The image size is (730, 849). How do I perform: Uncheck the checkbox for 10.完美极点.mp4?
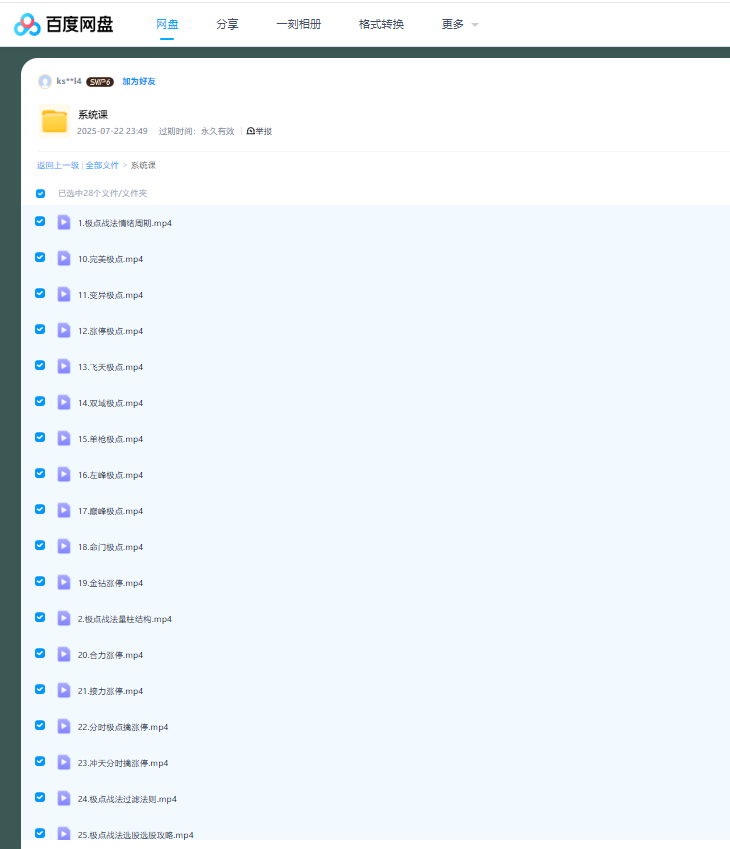40,257
